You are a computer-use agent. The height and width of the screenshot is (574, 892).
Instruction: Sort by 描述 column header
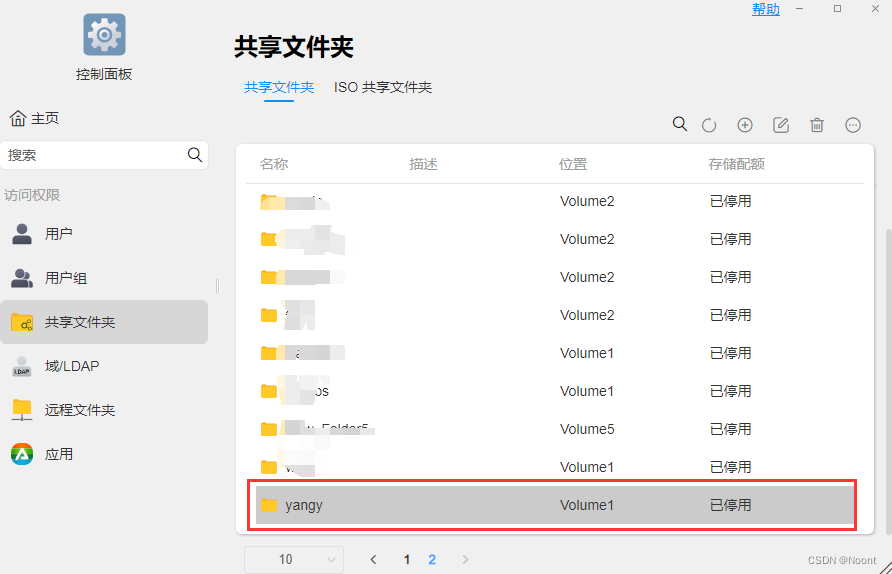(423, 164)
